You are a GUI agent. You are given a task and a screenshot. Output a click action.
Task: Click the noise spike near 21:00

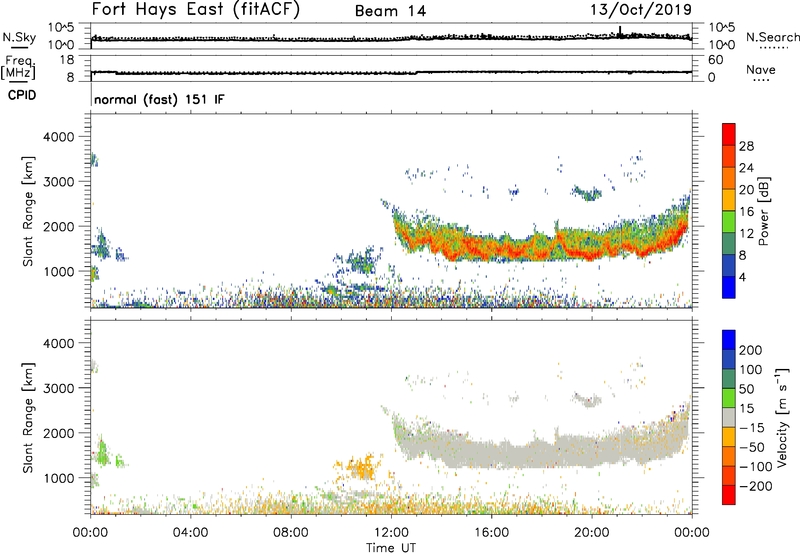pyautogui.click(x=620, y=32)
